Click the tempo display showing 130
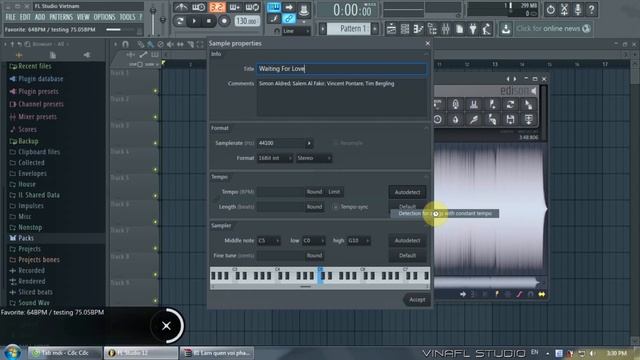The image size is (640, 360). pyautogui.click(x=247, y=21)
